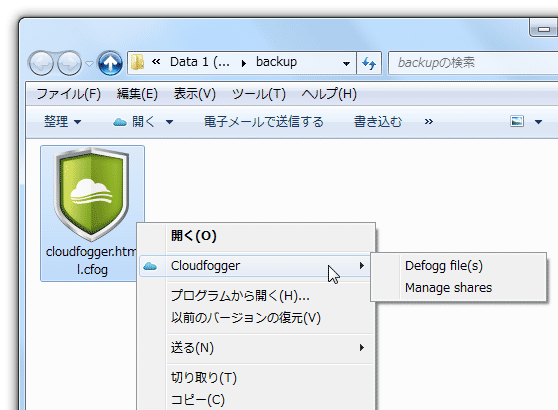Click 電子メールで送信する in the toolbar
The image size is (558, 410).
click(x=264, y=122)
